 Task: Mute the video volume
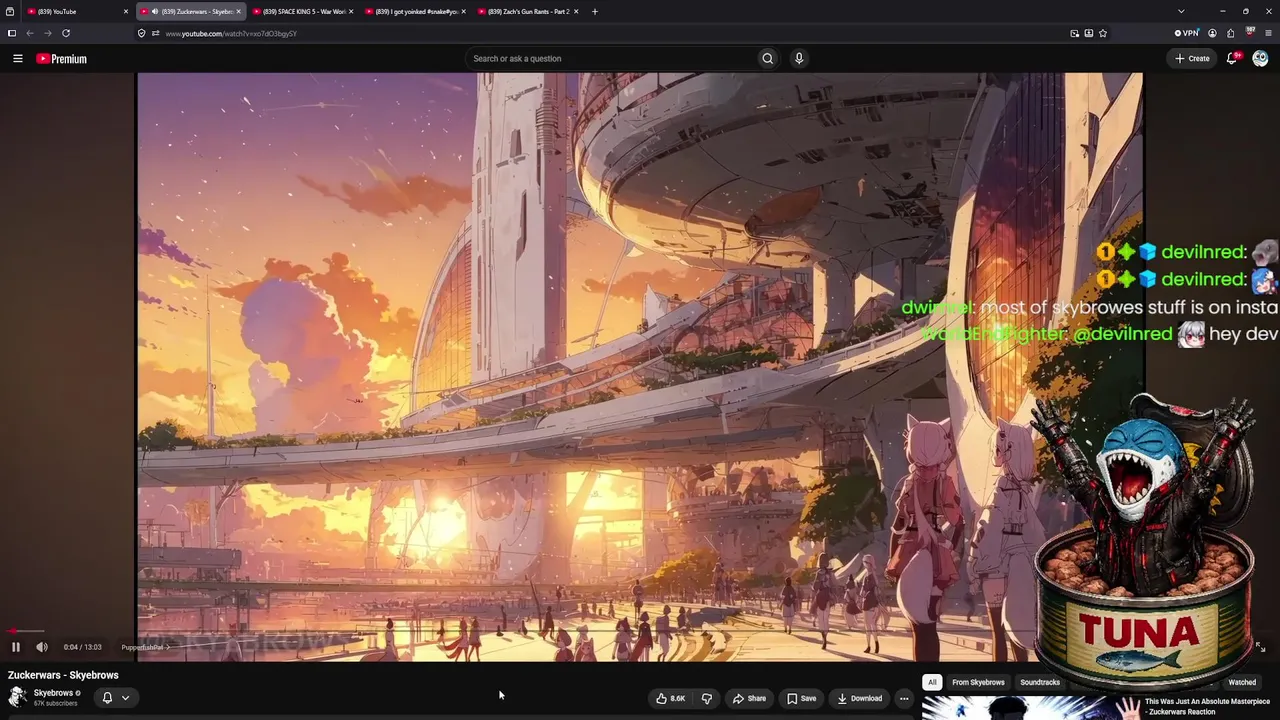pyautogui.click(x=42, y=647)
